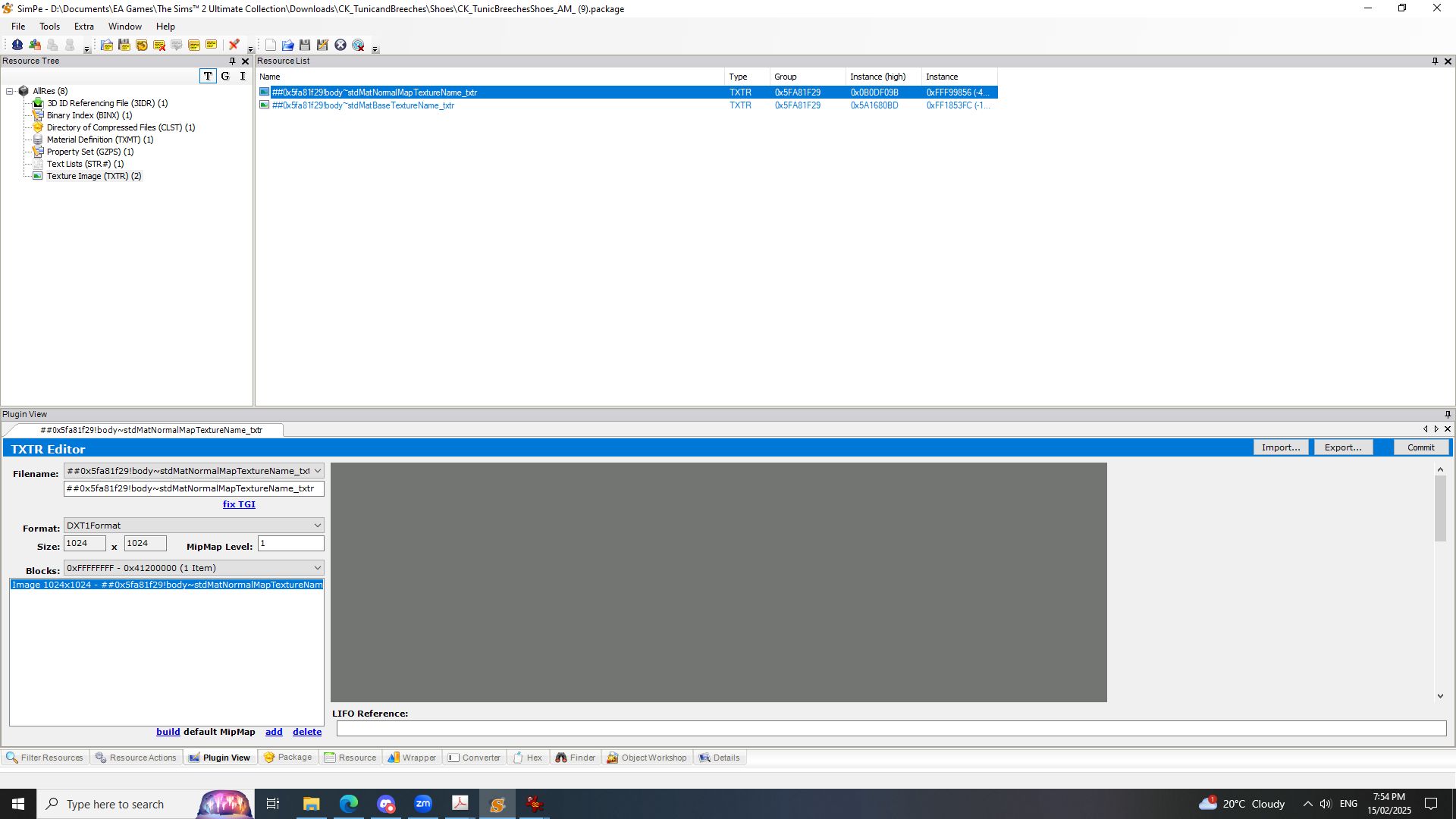Open the Finder panel
The image size is (1456, 819).
tap(576, 757)
